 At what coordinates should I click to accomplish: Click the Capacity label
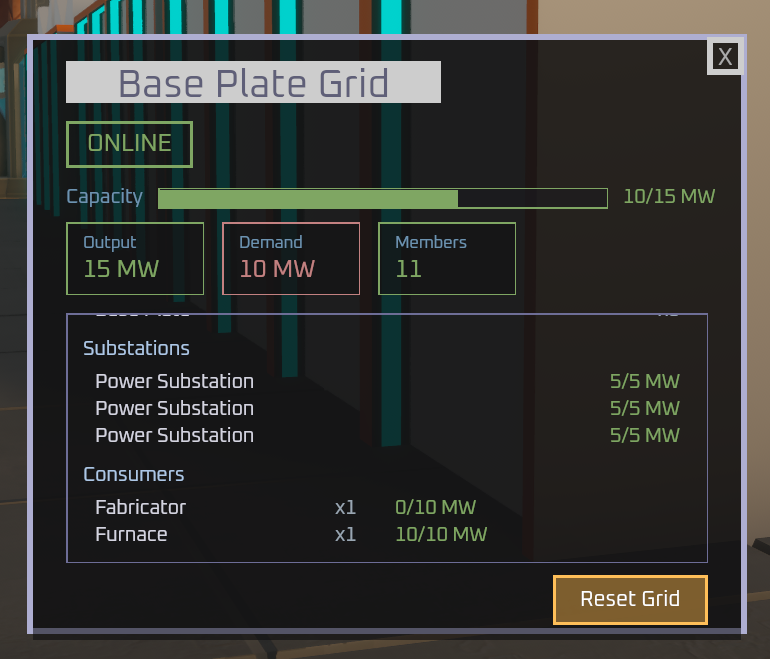pos(105,197)
